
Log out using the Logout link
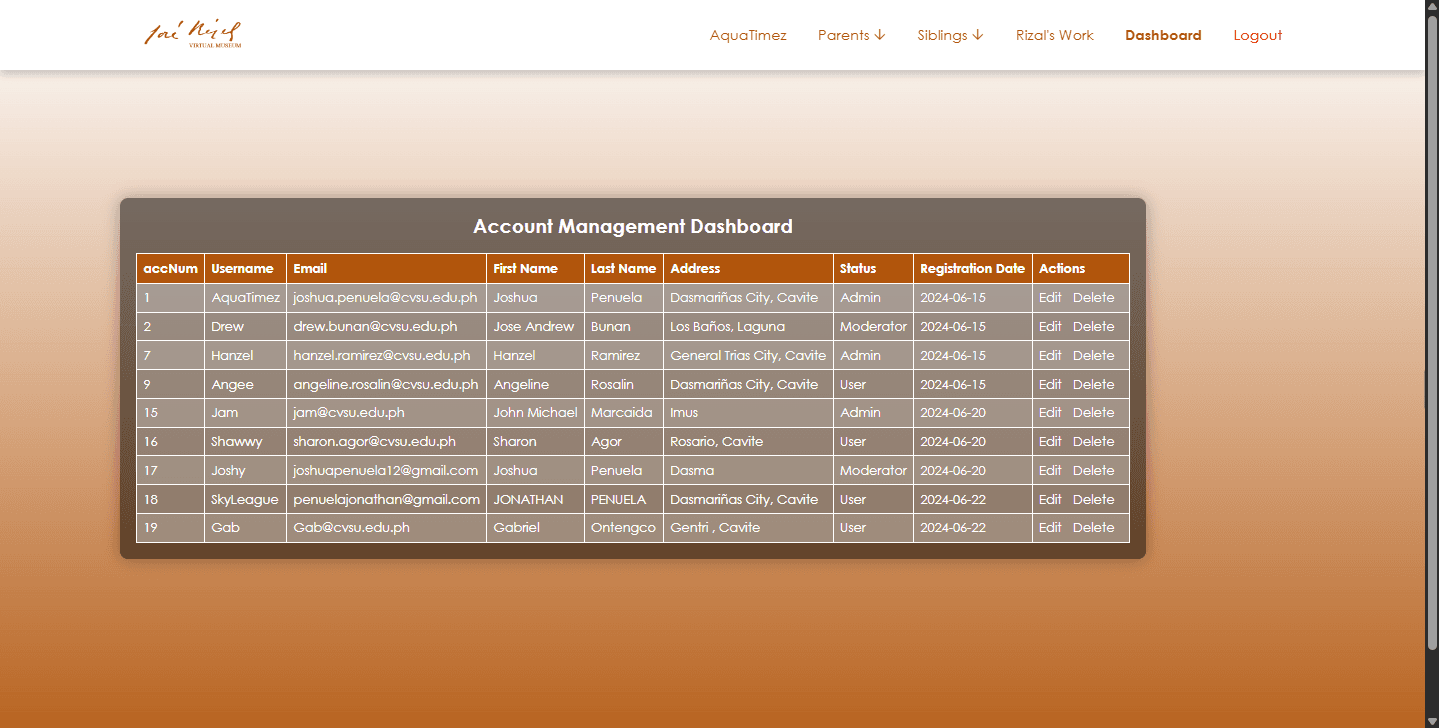1257,35
